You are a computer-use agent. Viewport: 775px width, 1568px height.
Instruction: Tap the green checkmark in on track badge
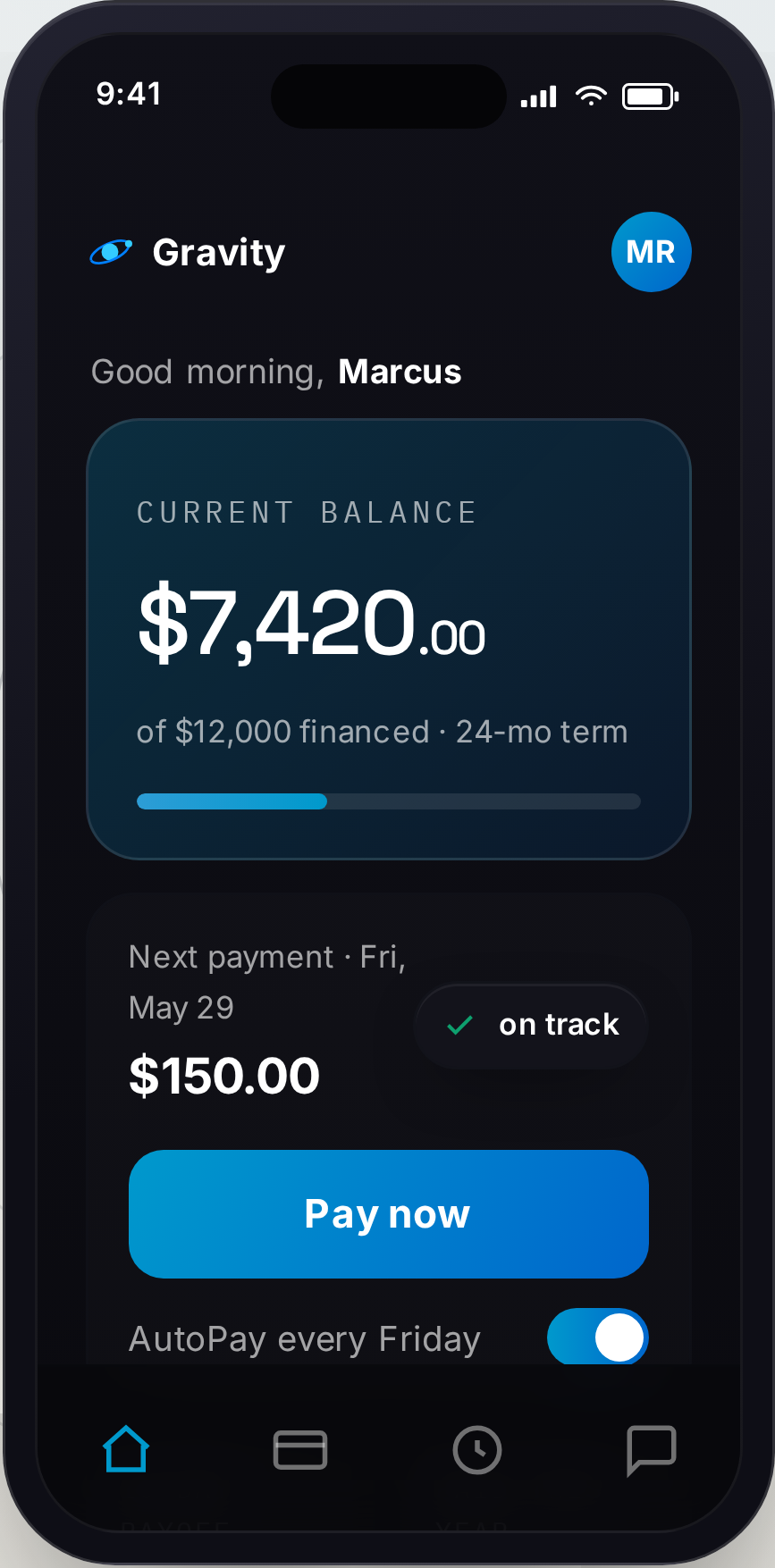[459, 1025]
